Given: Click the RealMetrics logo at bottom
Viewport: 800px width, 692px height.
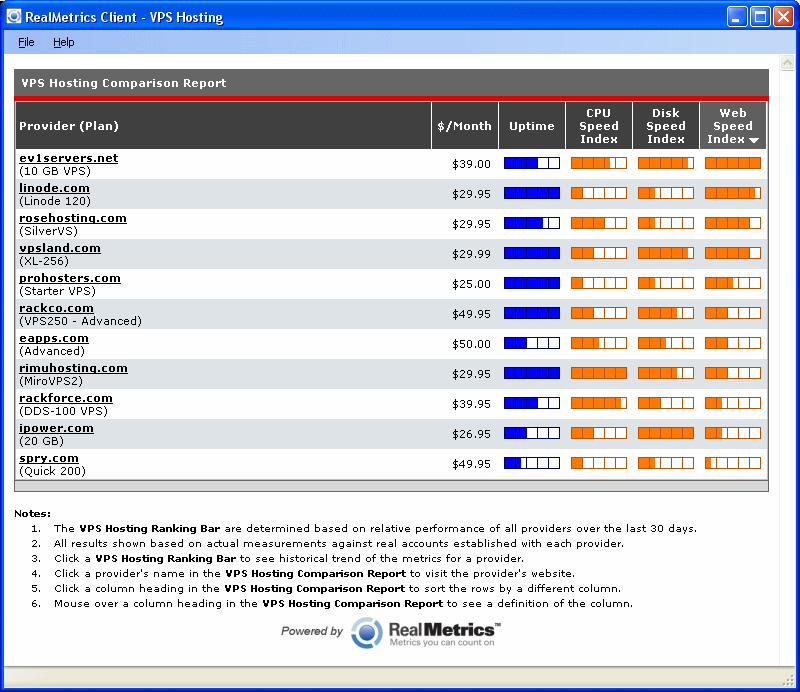Looking at the screenshot, I should [x=426, y=633].
